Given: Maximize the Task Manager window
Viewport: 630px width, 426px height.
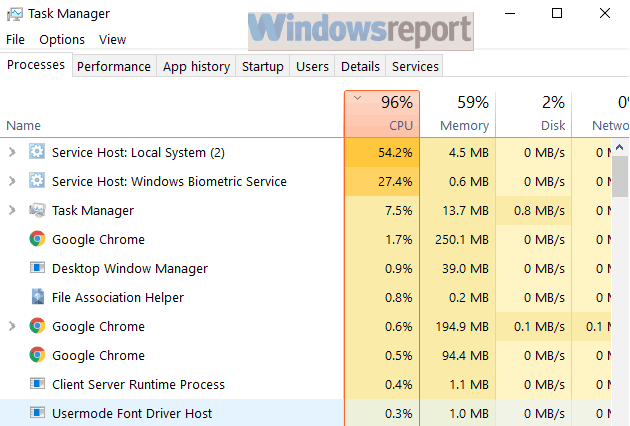Looking at the screenshot, I should click(557, 13).
